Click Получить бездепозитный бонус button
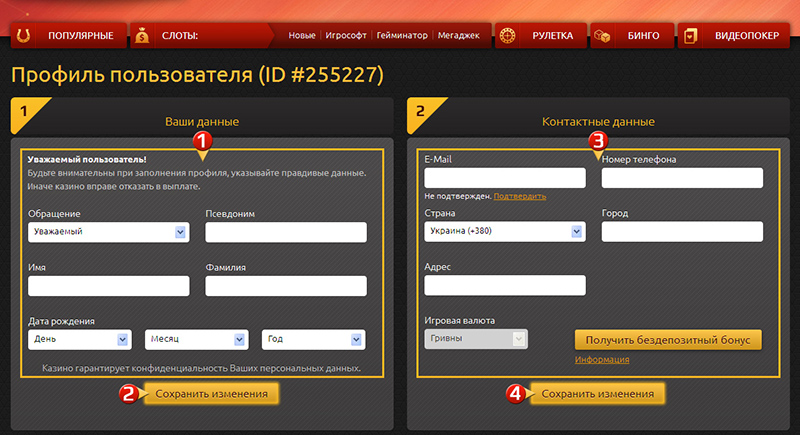Viewport: 800px width, 435px height. coord(668,340)
